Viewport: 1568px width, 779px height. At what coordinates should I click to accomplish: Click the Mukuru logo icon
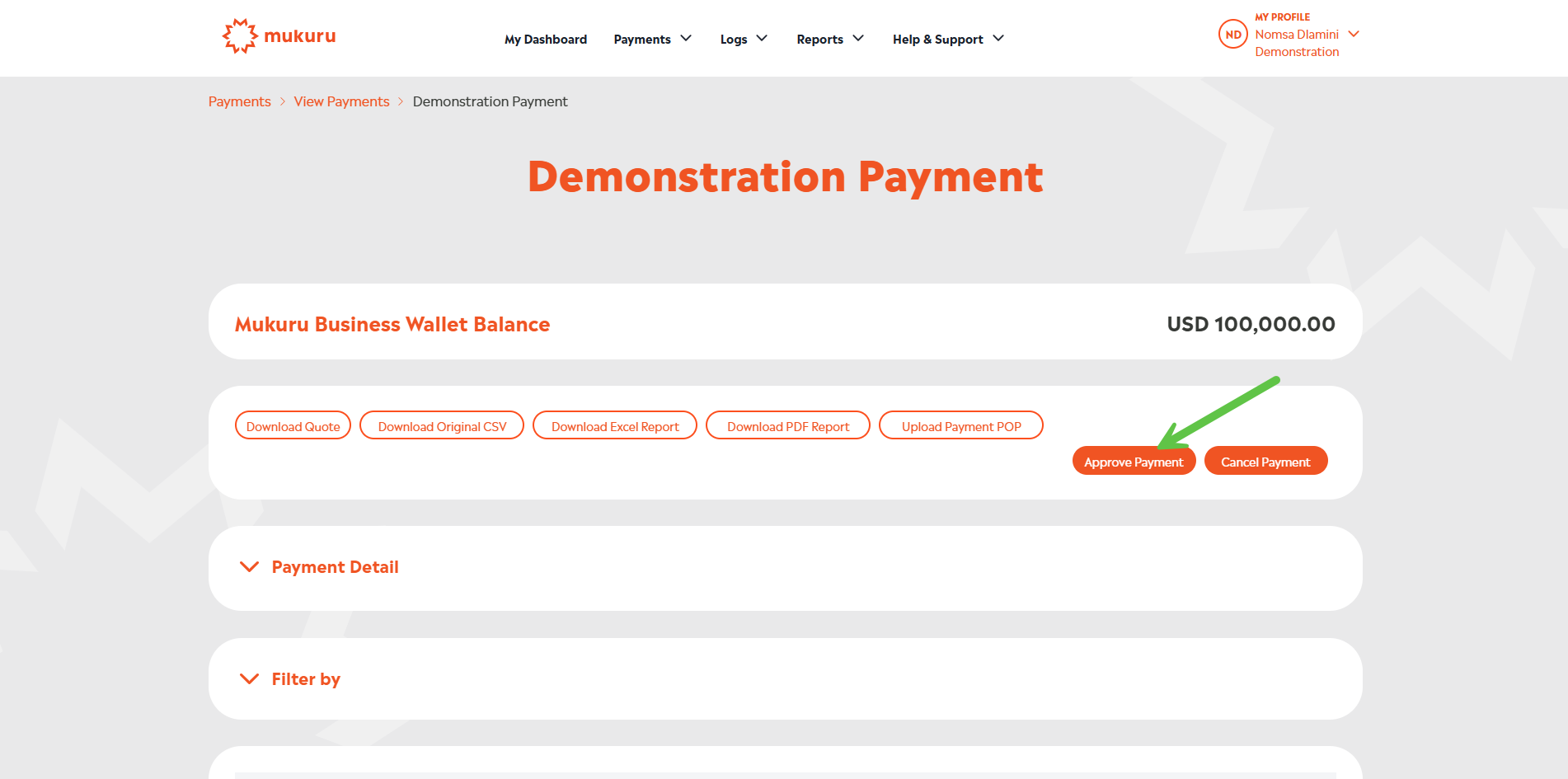(x=239, y=36)
